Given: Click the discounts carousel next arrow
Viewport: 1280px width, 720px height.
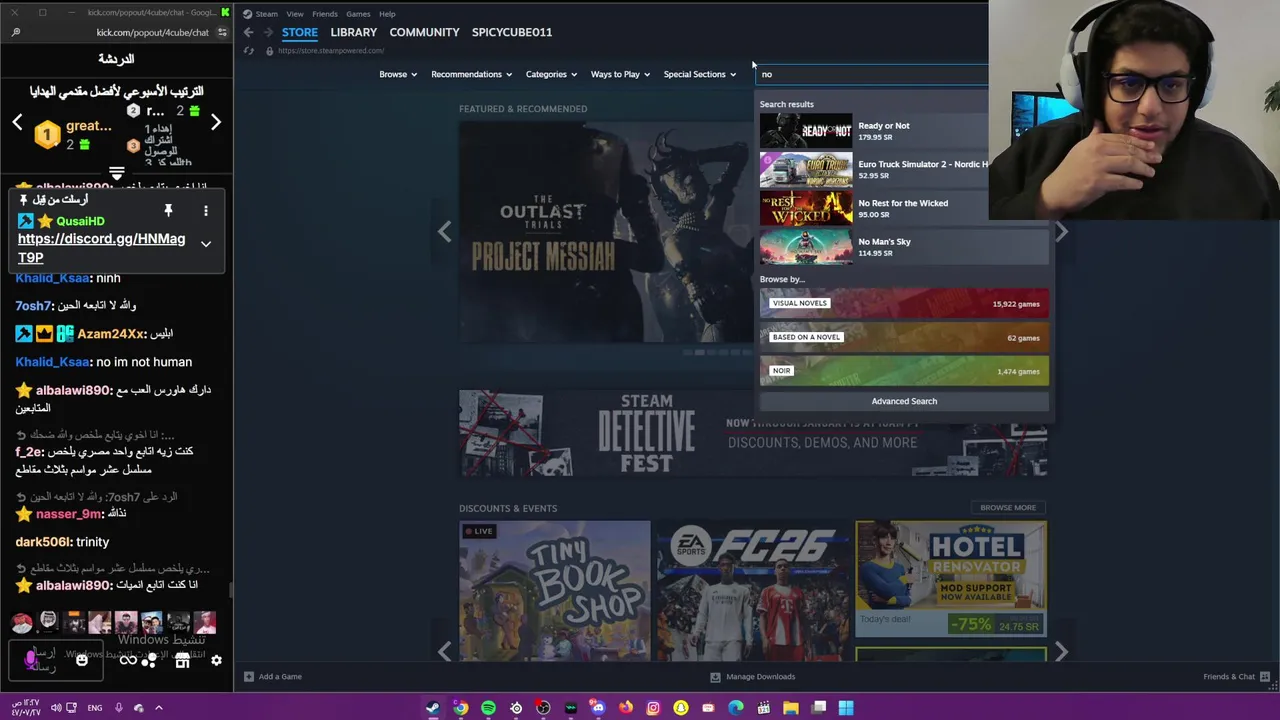Looking at the screenshot, I should coord(1061,652).
